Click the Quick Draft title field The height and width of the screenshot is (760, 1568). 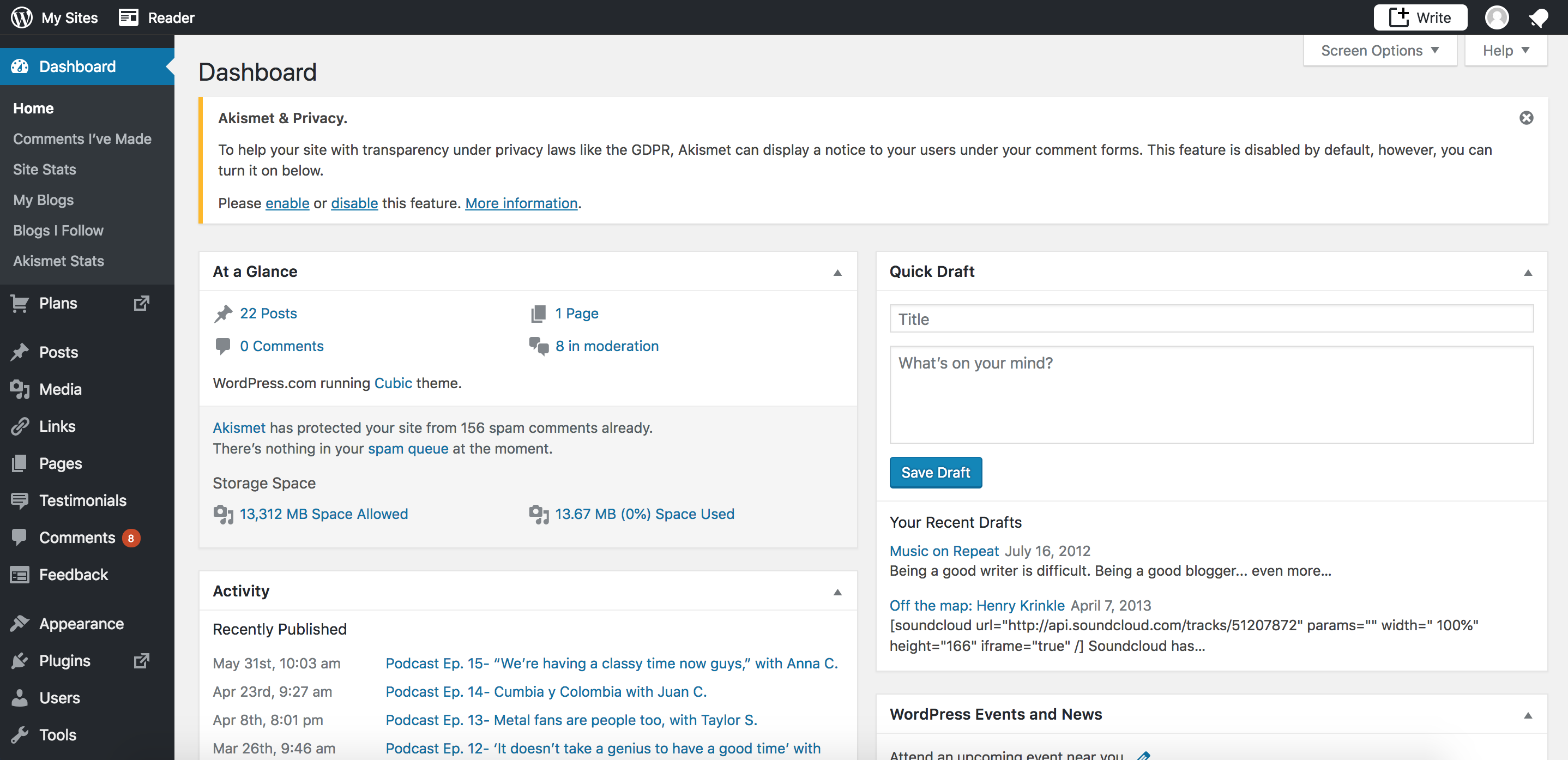click(1211, 318)
